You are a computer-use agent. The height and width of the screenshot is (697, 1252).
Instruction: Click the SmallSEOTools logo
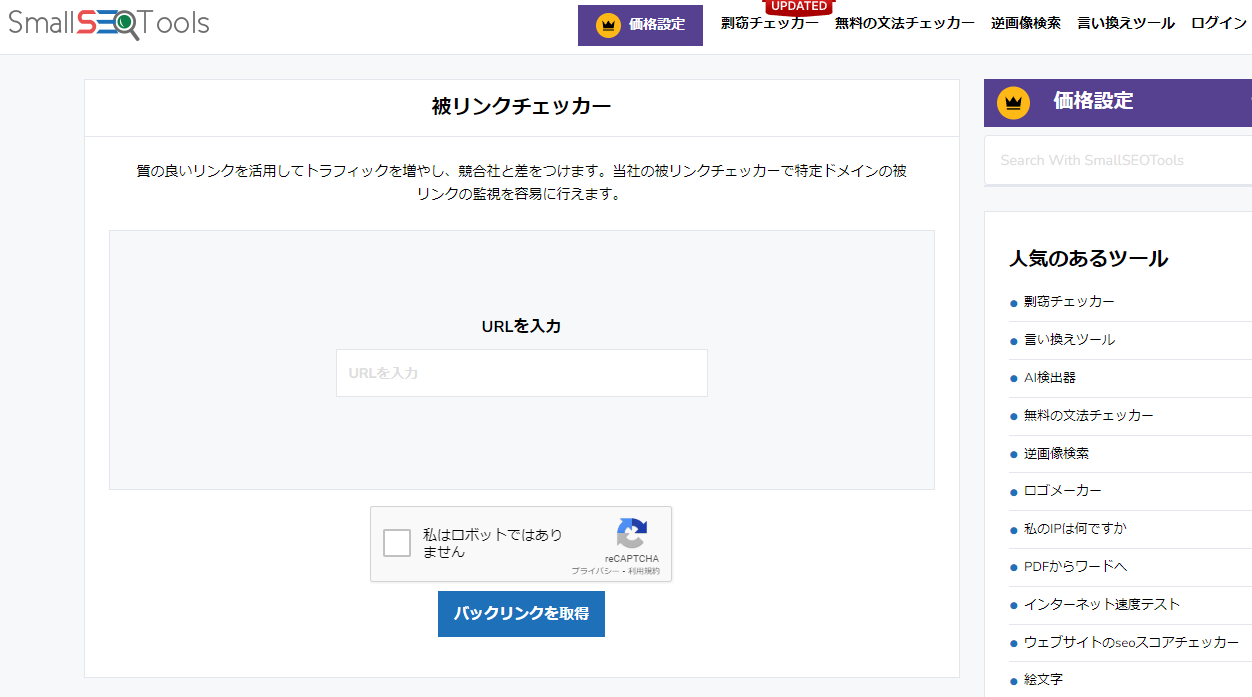click(x=109, y=23)
